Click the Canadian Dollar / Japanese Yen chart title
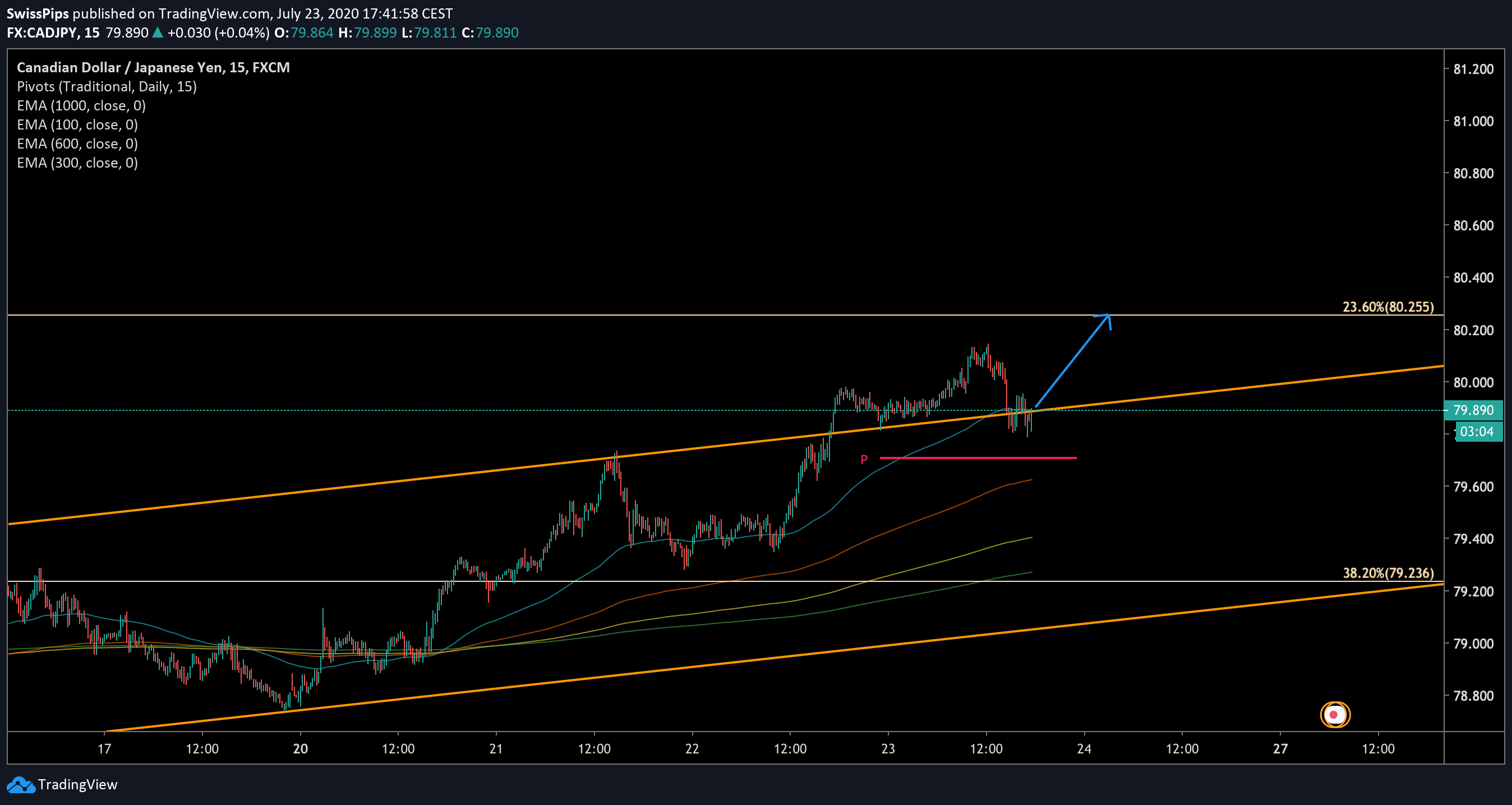Screen dimensions: 1512x805 153,67
